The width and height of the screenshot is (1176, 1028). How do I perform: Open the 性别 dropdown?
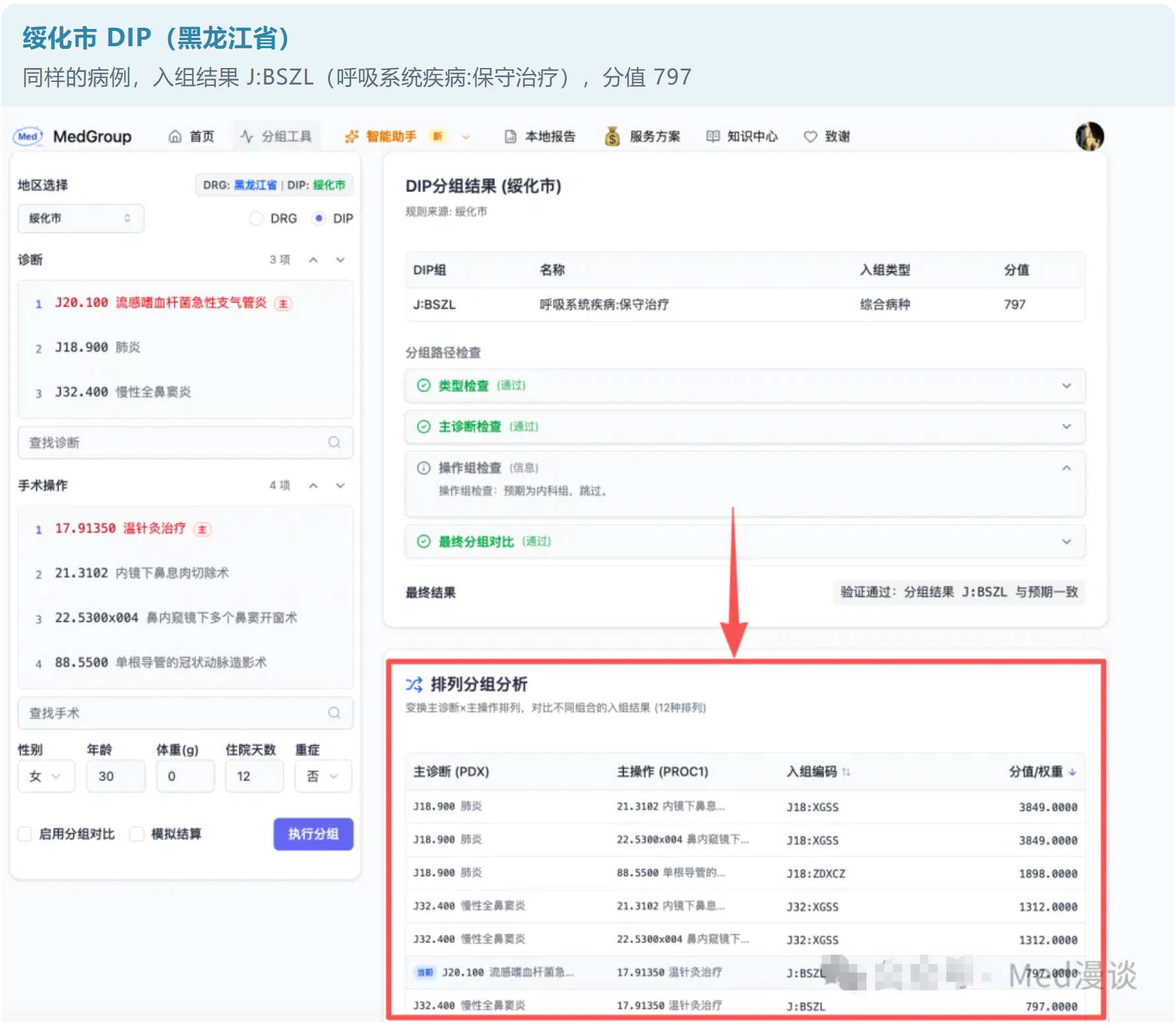pyautogui.click(x=46, y=776)
